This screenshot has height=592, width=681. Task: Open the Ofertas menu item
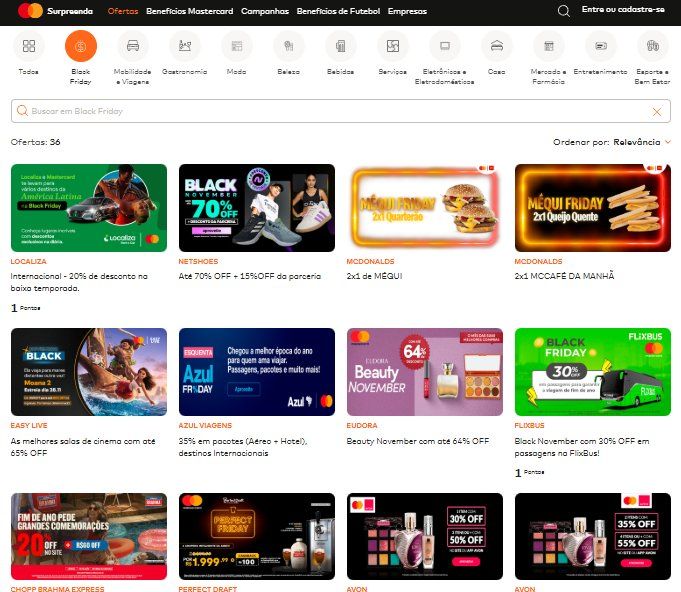(123, 11)
